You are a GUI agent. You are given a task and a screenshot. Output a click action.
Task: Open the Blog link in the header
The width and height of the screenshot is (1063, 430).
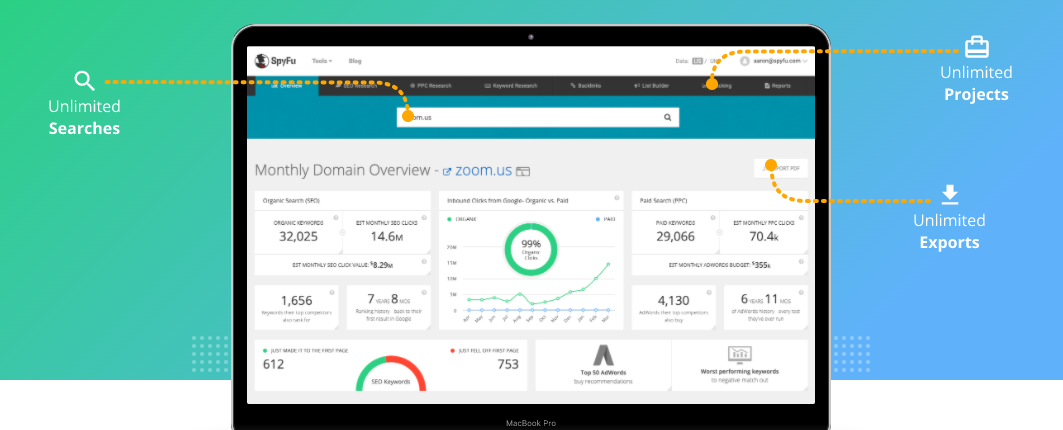click(355, 61)
